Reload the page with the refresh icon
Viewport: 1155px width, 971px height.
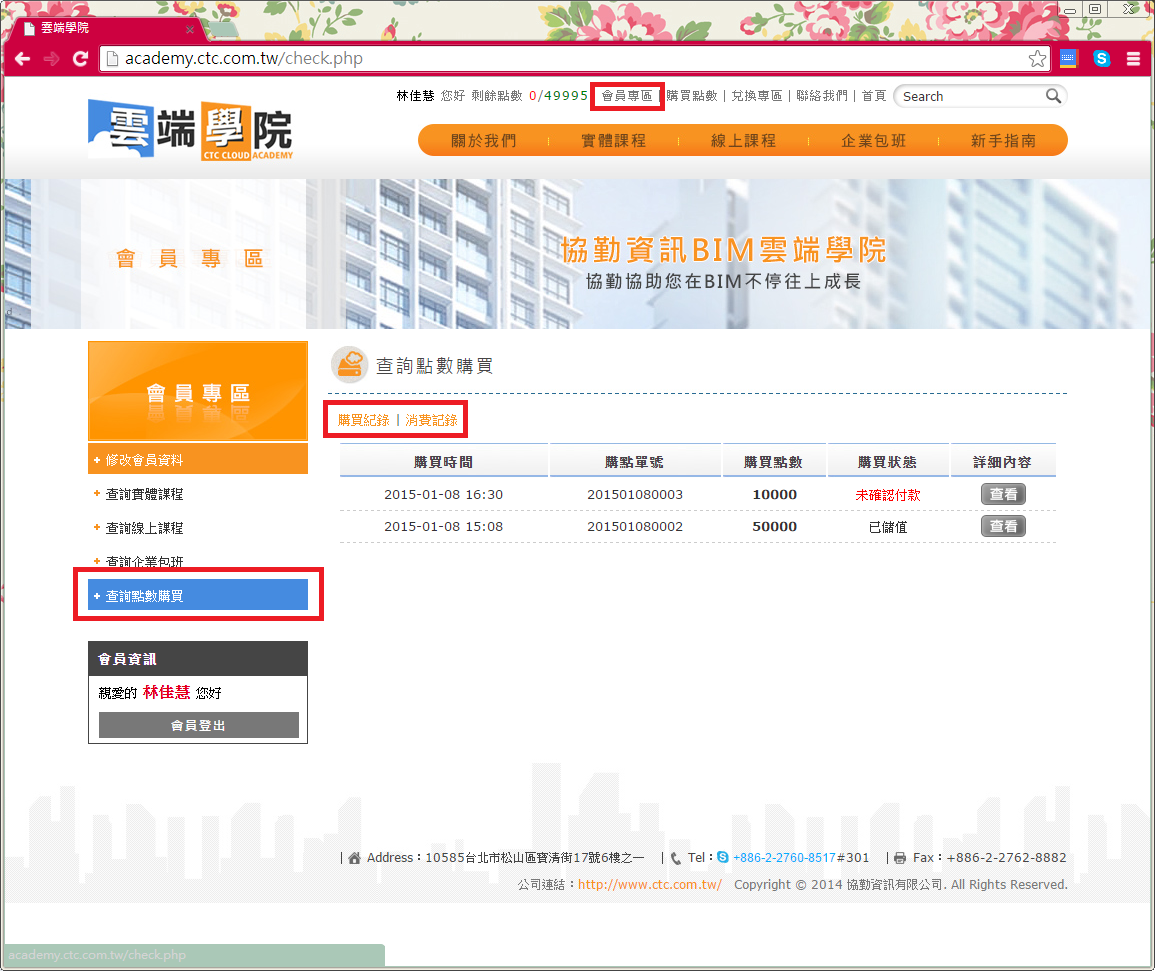tap(81, 59)
